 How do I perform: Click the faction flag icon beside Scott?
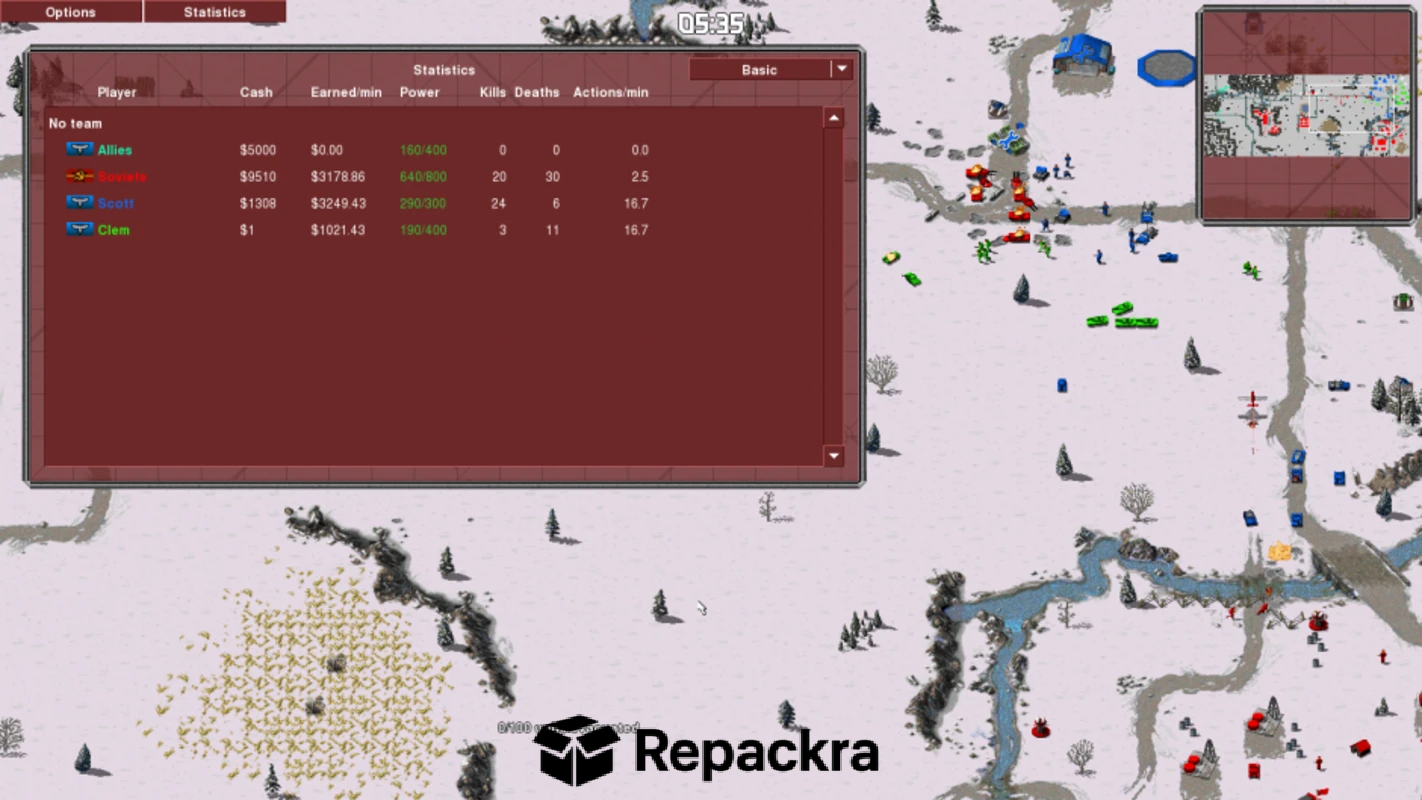coord(80,203)
